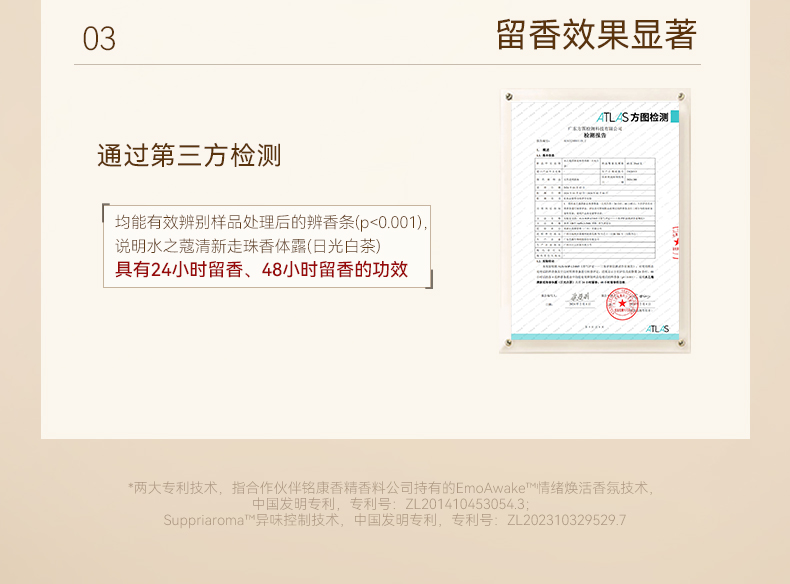This screenshot has height=584, width=790.
Task: Click the EmoAwake patent footnote line
Action: point(391,488)
